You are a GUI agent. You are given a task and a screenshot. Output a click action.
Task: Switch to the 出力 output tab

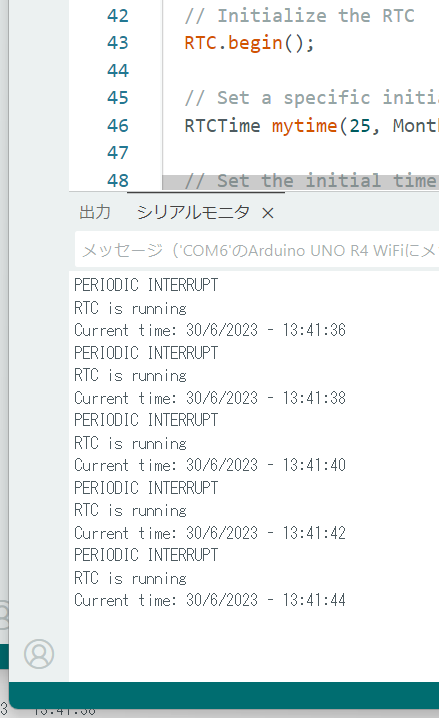coord(95,212)
